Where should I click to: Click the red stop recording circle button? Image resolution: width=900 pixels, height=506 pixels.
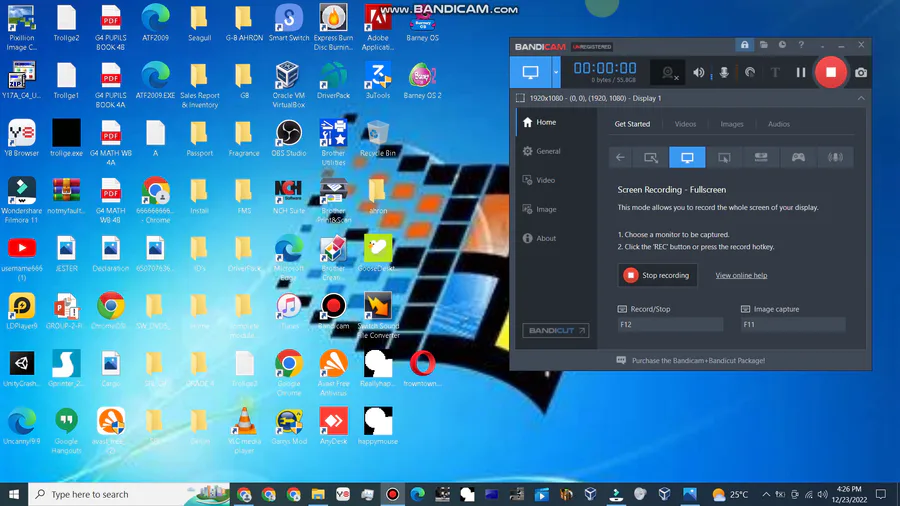[x=831, y=72]
